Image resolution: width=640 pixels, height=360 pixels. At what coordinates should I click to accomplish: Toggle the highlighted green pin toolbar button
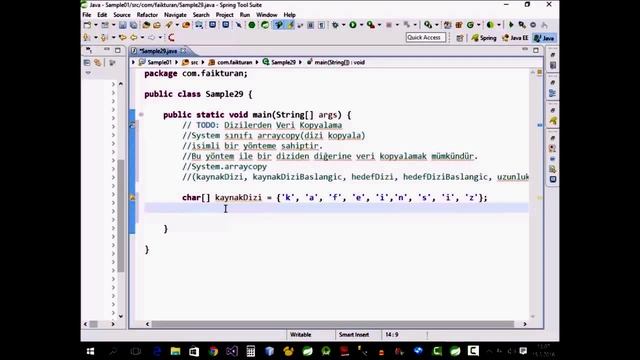click(279, 25)
